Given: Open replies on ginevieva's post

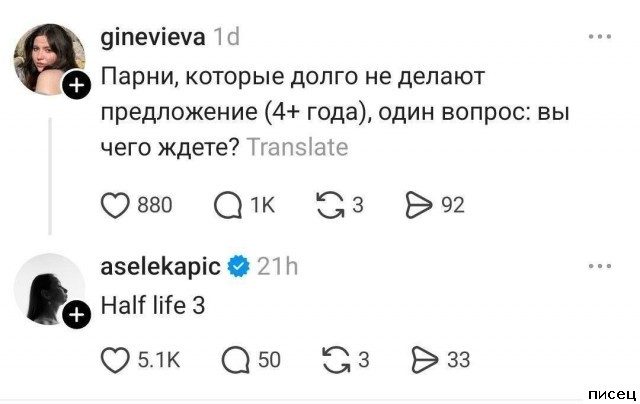Looking at the screenshot, I should point(227,206).
